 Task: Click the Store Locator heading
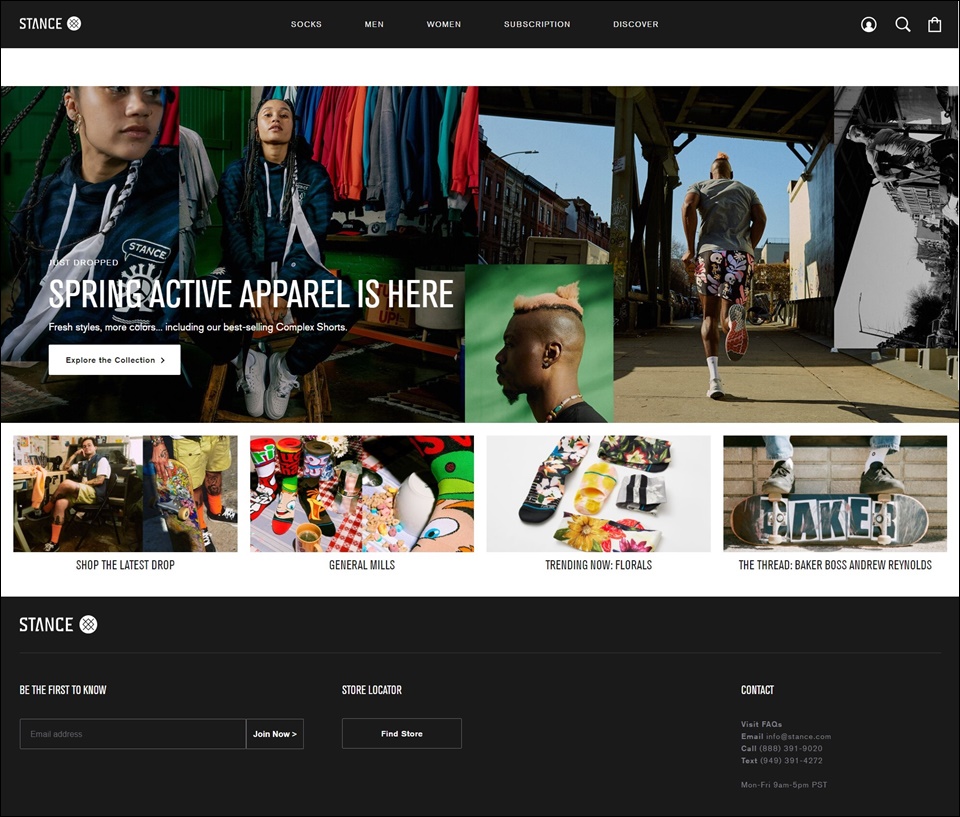[372, 690]
